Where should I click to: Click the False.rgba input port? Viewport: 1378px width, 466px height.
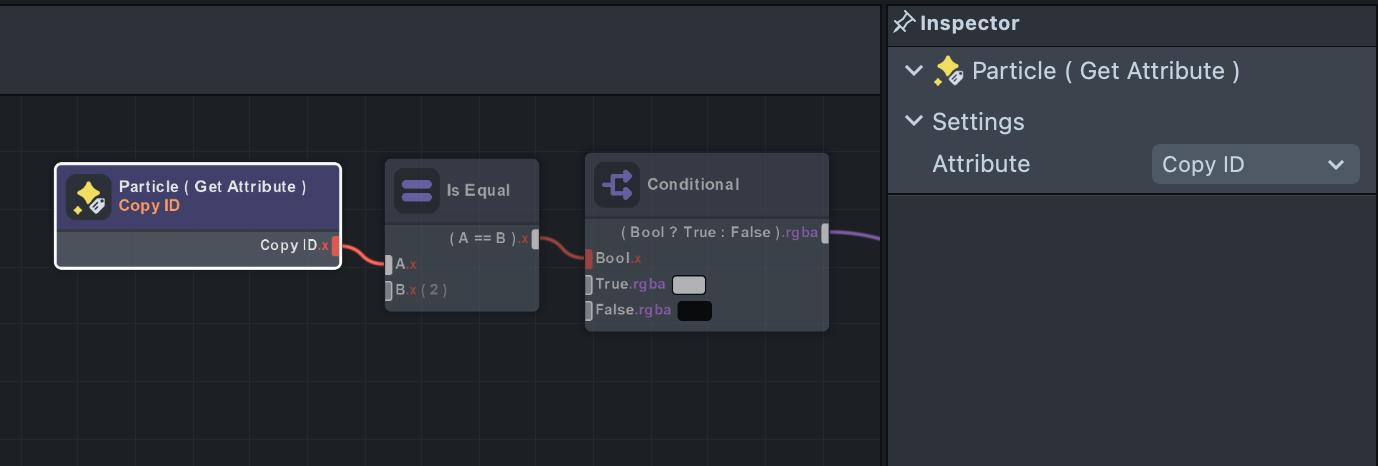tap(589, 311)
